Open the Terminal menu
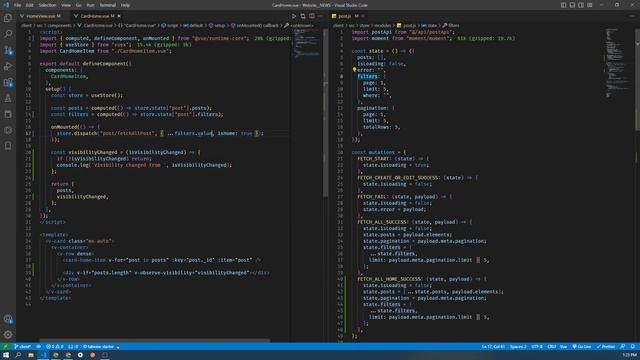The image size is (640, 360). point(107,5)
